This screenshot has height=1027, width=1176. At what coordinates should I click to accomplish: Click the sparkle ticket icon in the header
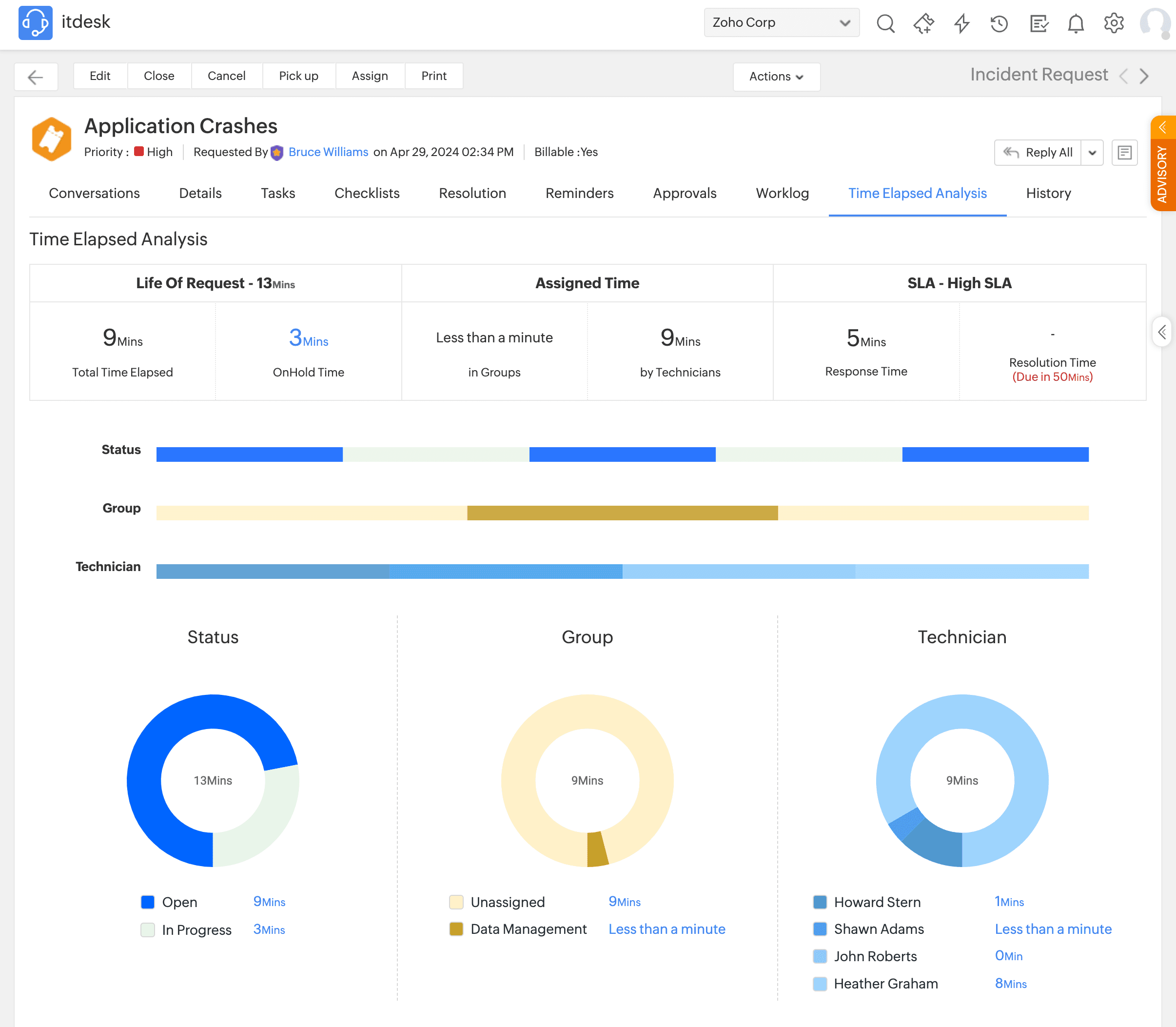pyautogui.click(x=923, y=23)
